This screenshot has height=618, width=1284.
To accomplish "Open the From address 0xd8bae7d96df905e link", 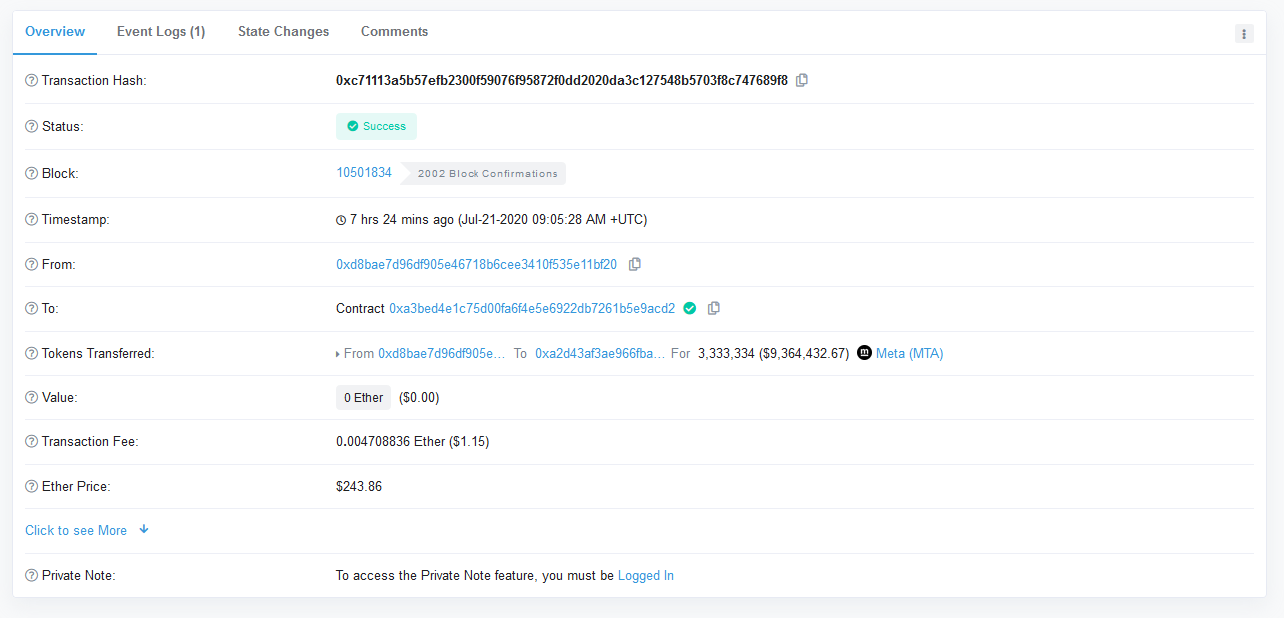I will point(476,265).
